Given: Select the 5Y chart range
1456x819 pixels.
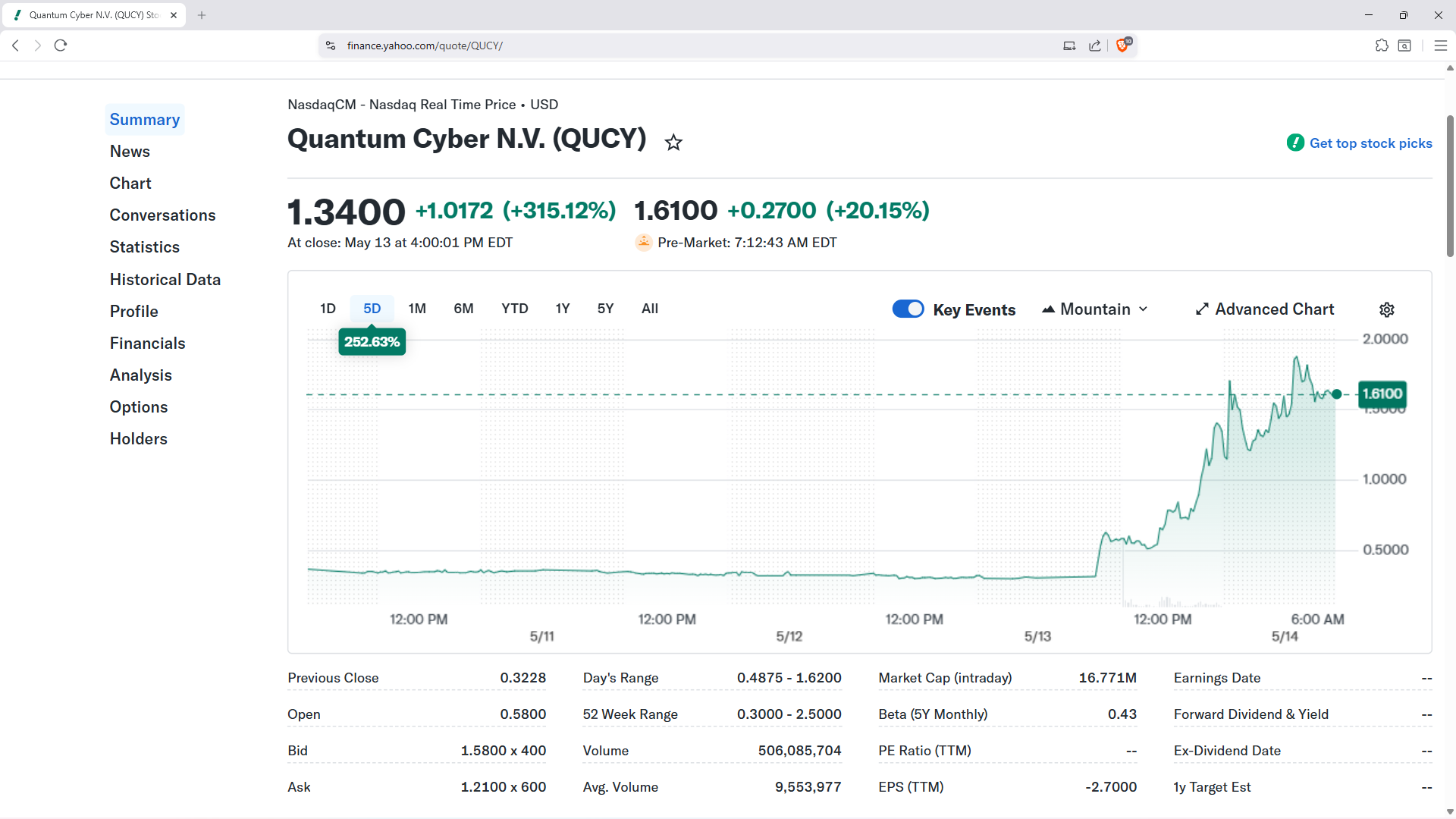Looking at the screenshot, I should 605,309.
